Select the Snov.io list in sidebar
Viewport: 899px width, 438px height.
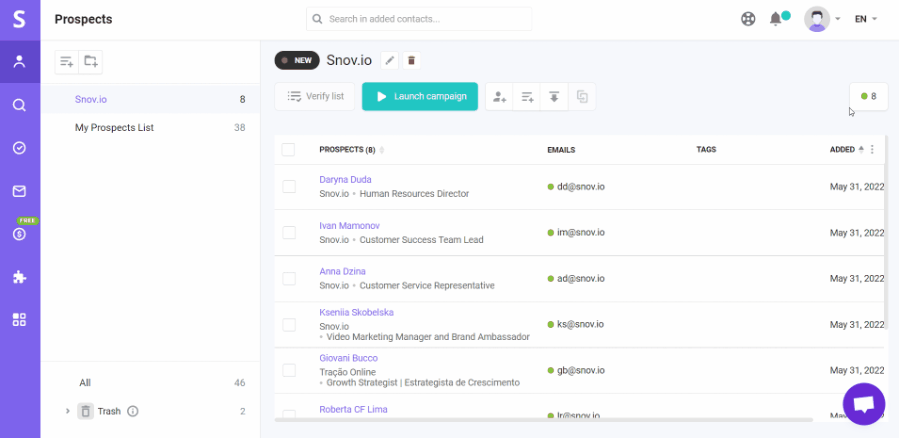[150, 99]
